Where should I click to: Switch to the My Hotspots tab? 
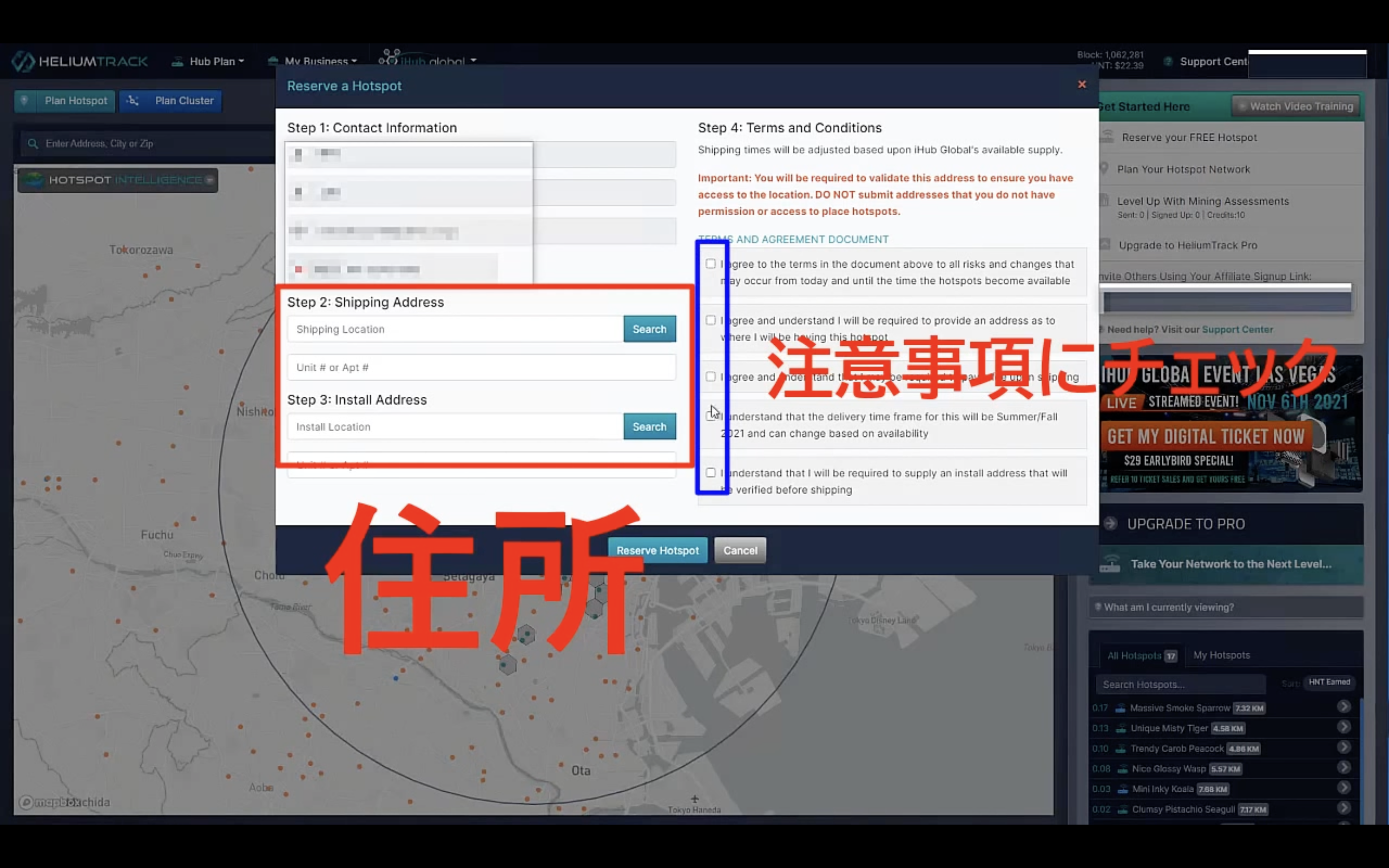pyautogui.click(x=1221, y=655)
